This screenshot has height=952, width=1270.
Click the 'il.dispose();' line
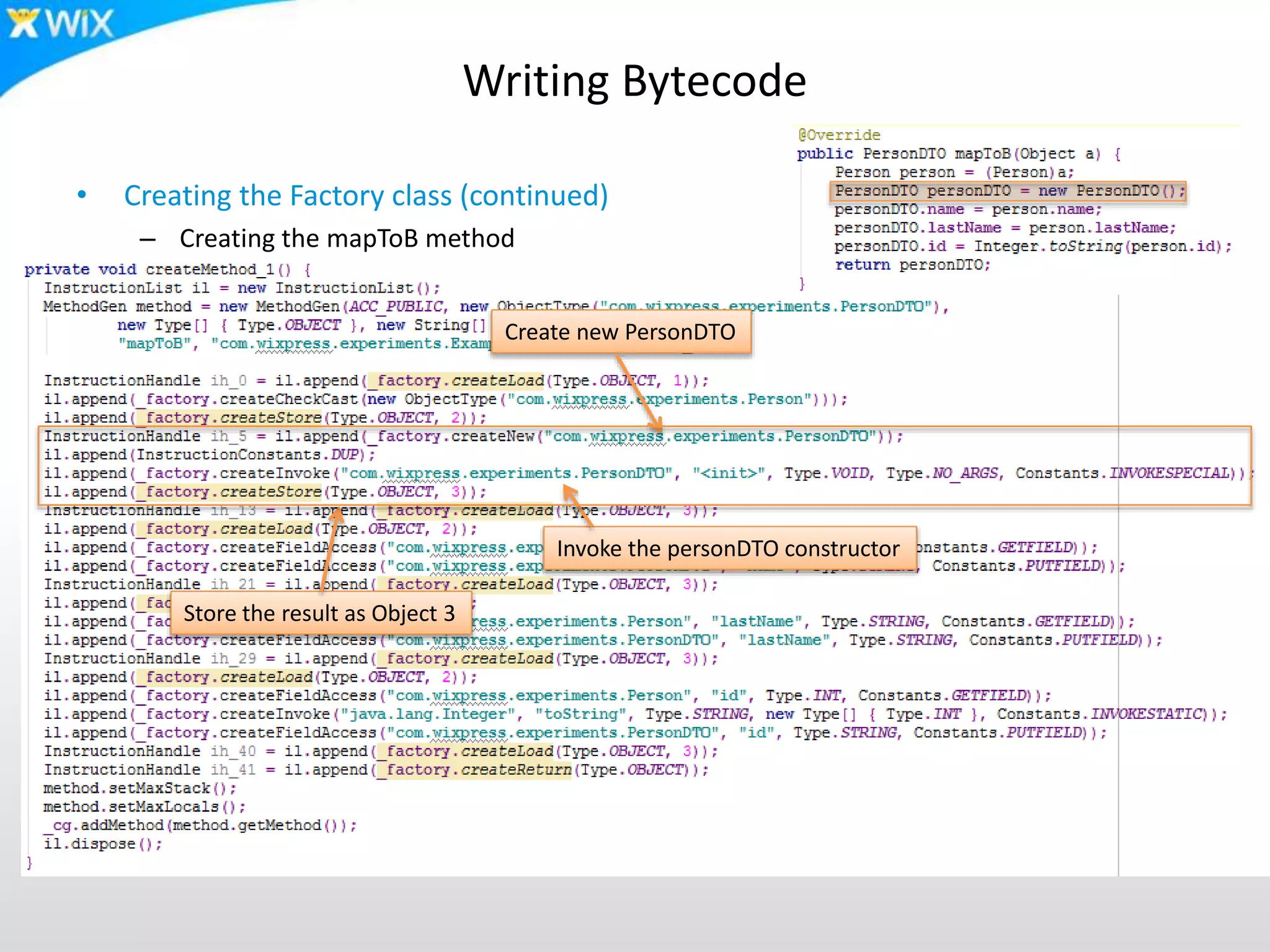pyautogui.click(x=102, y=844)
